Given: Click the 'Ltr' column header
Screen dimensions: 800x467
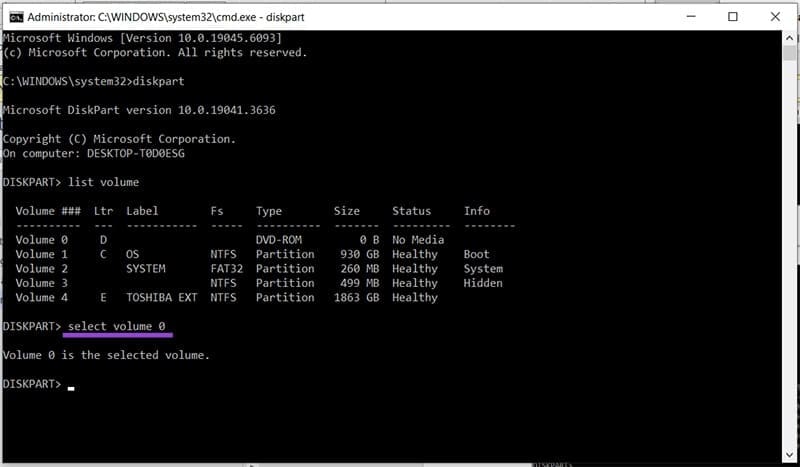Looking at the screenshot, I should pos(104,211).
